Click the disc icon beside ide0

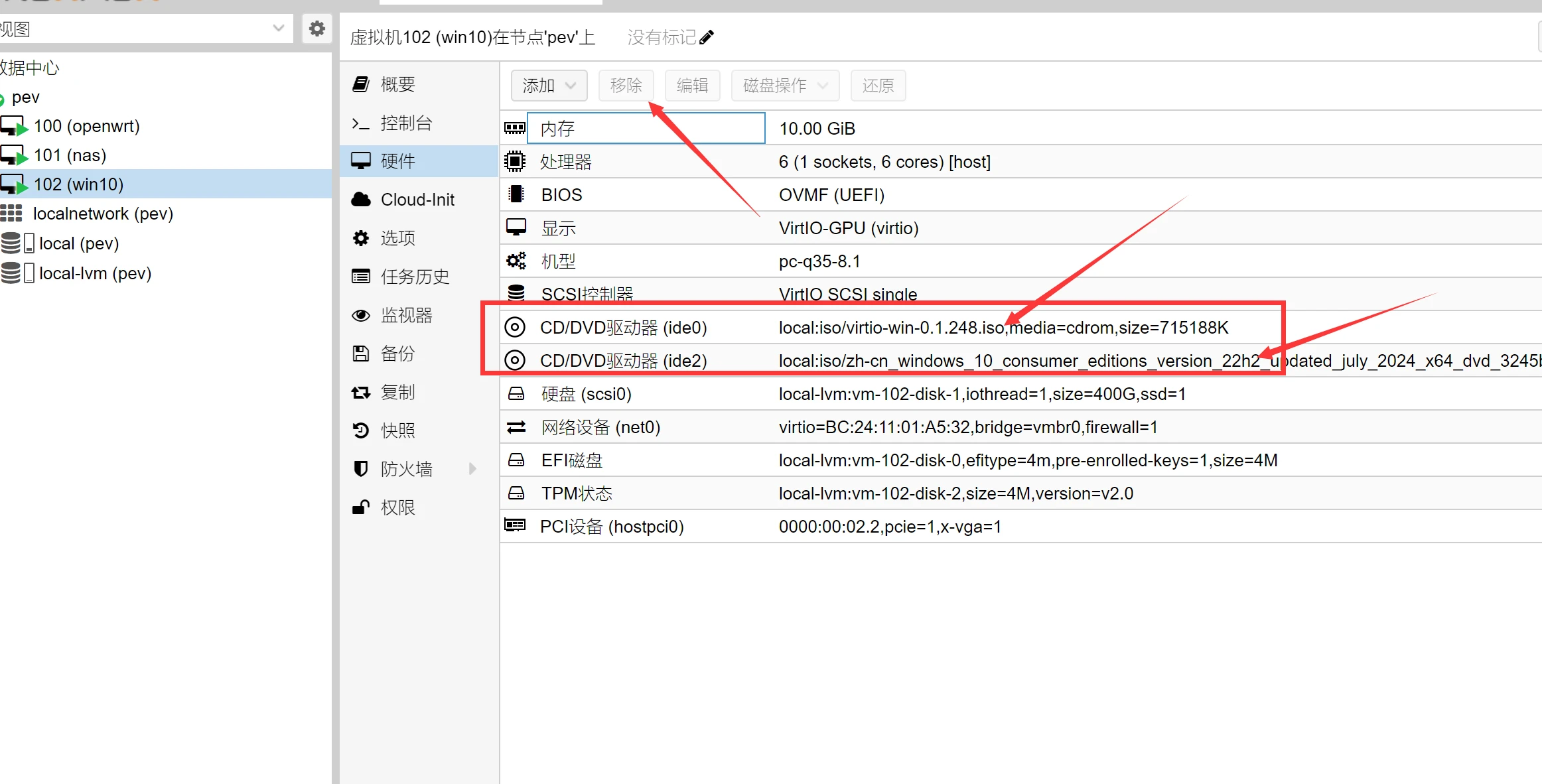(515, 327)
